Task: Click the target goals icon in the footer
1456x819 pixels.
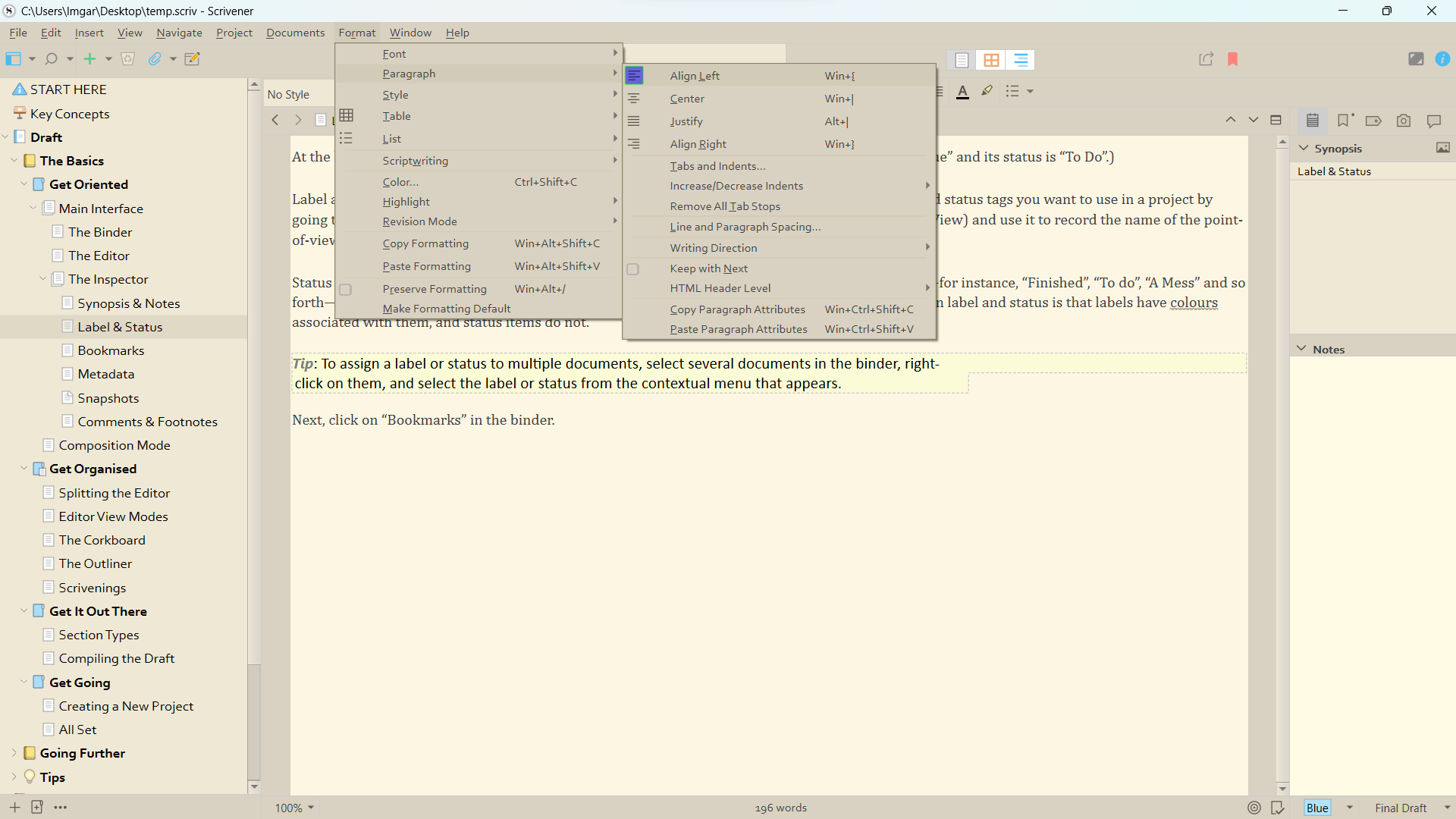Action: (1254, 808)
